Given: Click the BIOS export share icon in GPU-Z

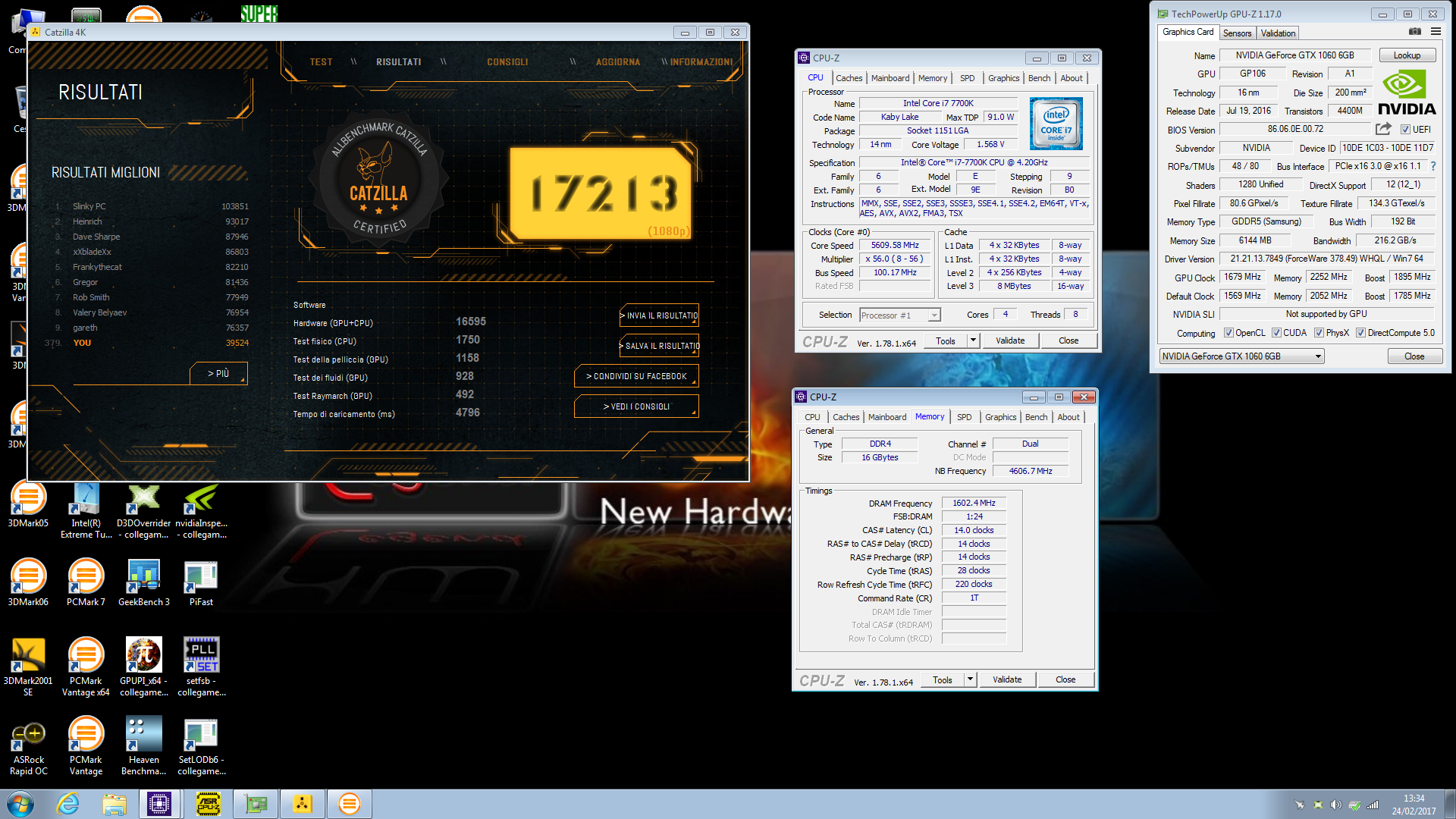Looking at the screenshot, I should [1383, 129].
